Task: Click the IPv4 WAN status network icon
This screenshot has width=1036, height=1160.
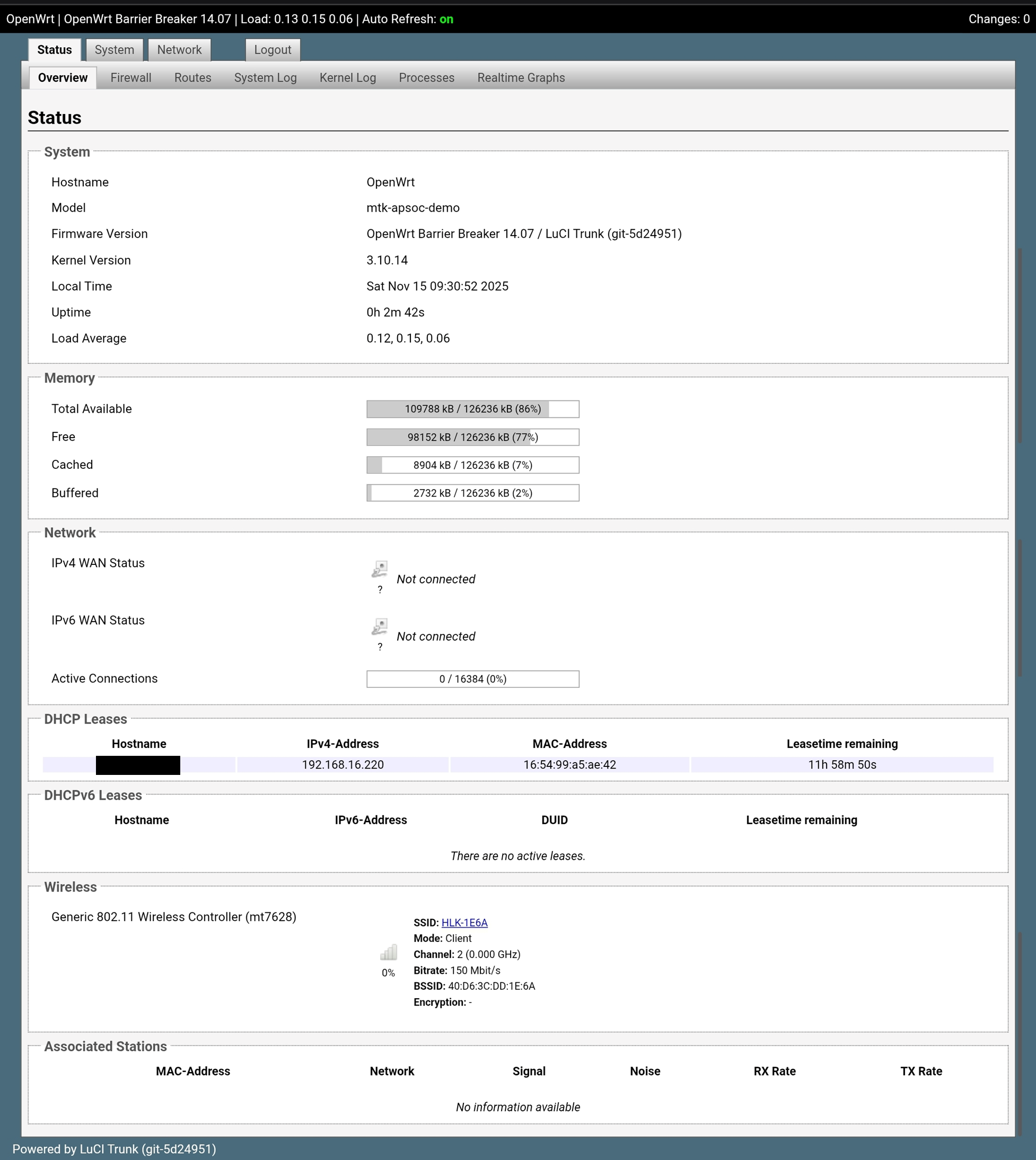Action: tap(380, 569)
